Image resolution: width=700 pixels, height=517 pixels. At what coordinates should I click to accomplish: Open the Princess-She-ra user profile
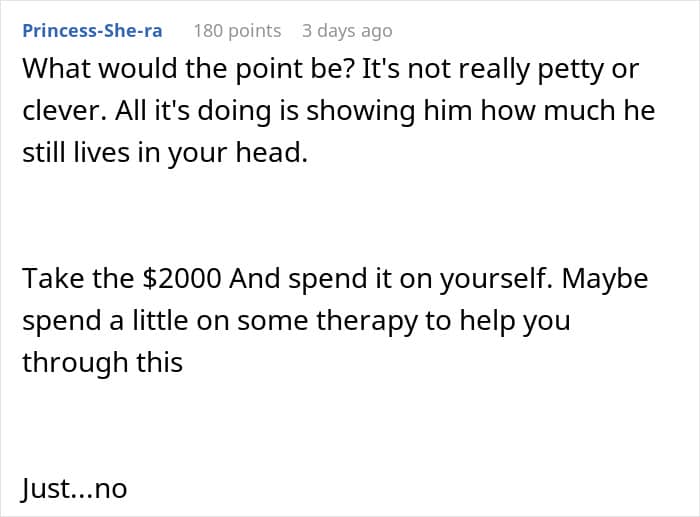[x=92, y=30]
